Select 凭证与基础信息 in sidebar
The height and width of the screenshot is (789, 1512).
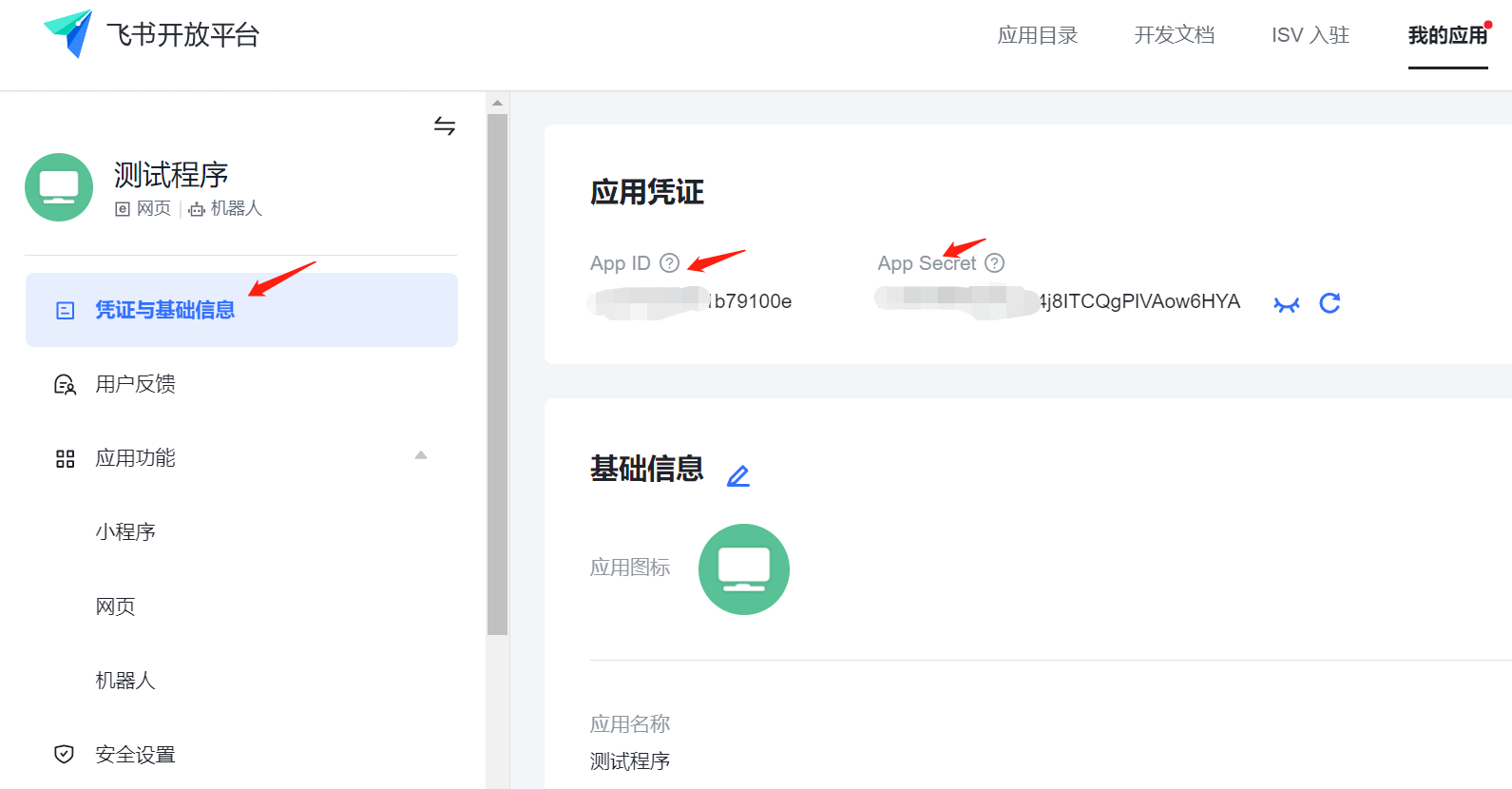pos(165,310)
